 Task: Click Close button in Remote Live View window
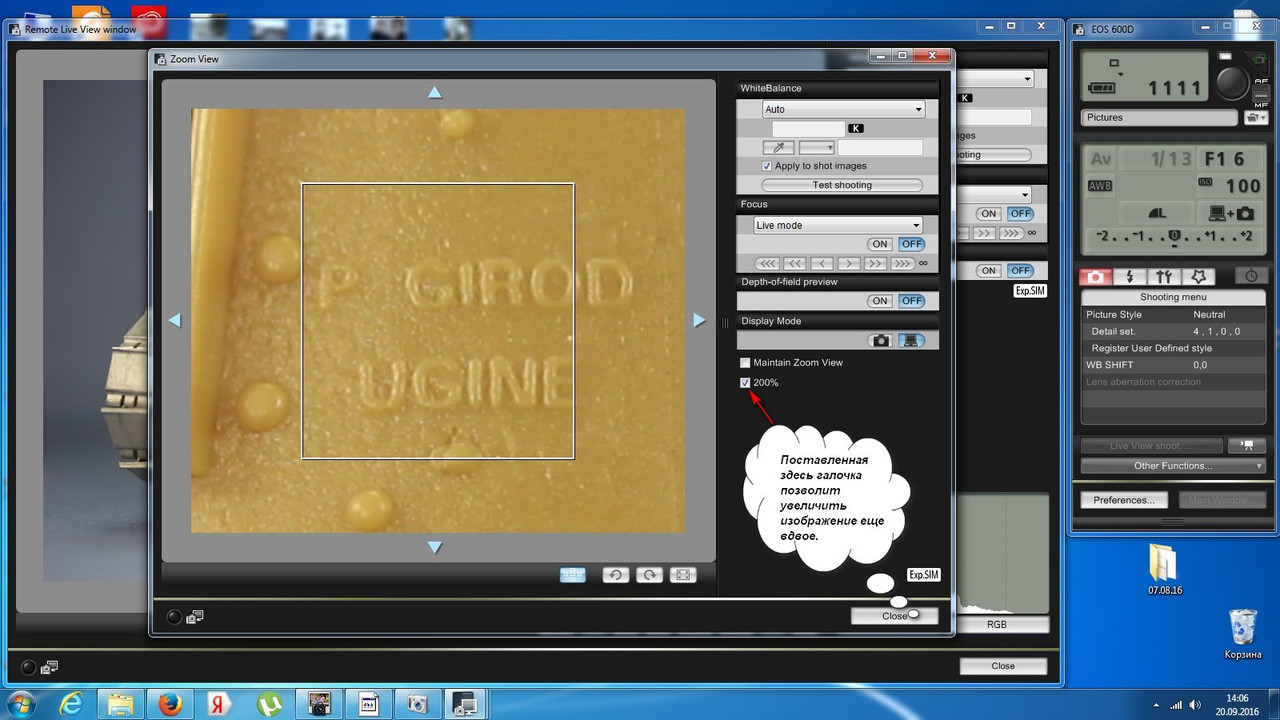(x=1003, y=666)
